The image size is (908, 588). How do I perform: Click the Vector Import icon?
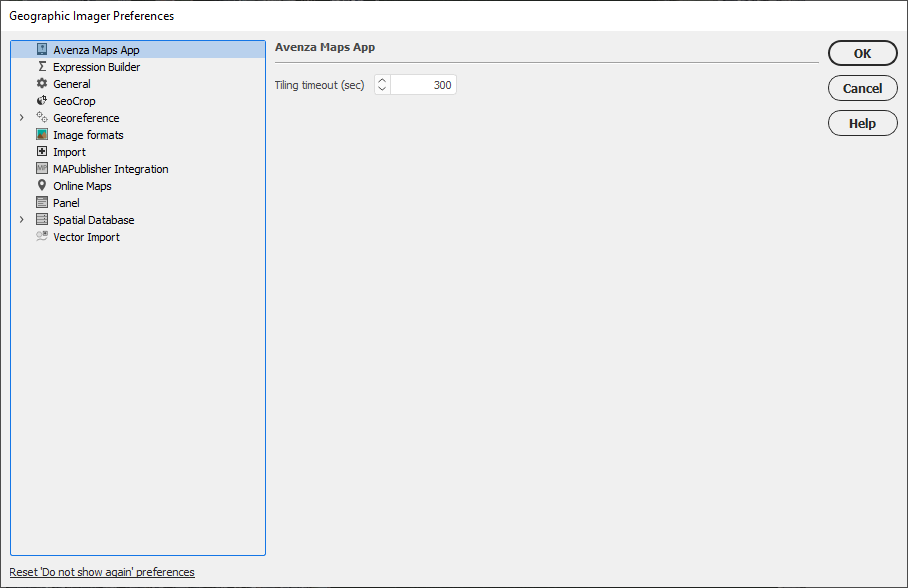(42, 236)
